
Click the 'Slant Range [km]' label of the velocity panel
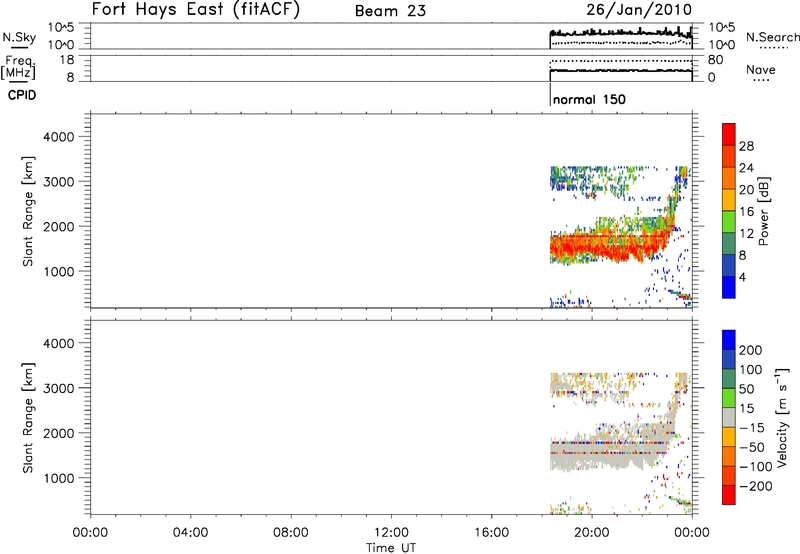click(28, 418)
